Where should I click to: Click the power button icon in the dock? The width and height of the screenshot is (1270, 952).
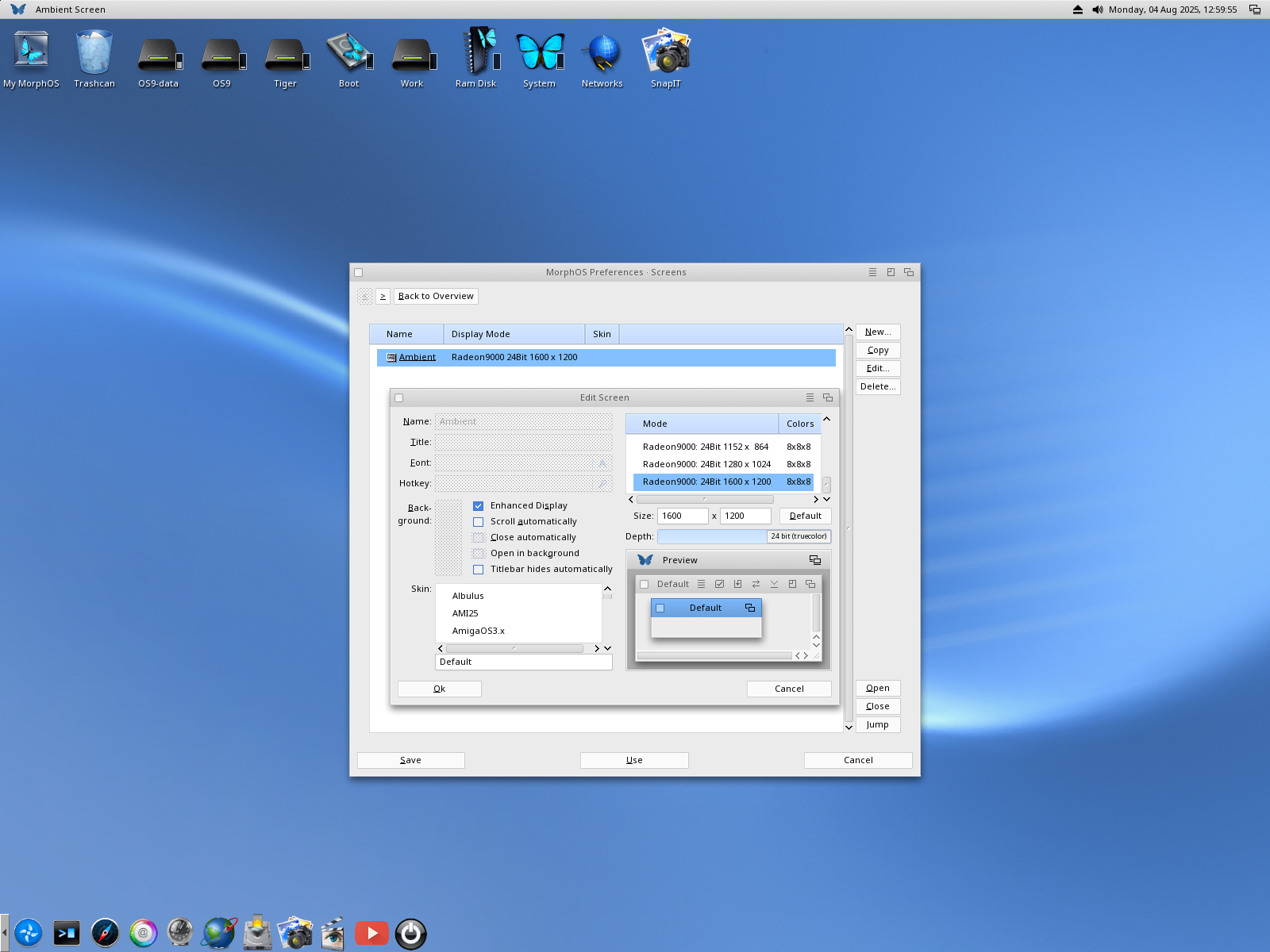410,933
